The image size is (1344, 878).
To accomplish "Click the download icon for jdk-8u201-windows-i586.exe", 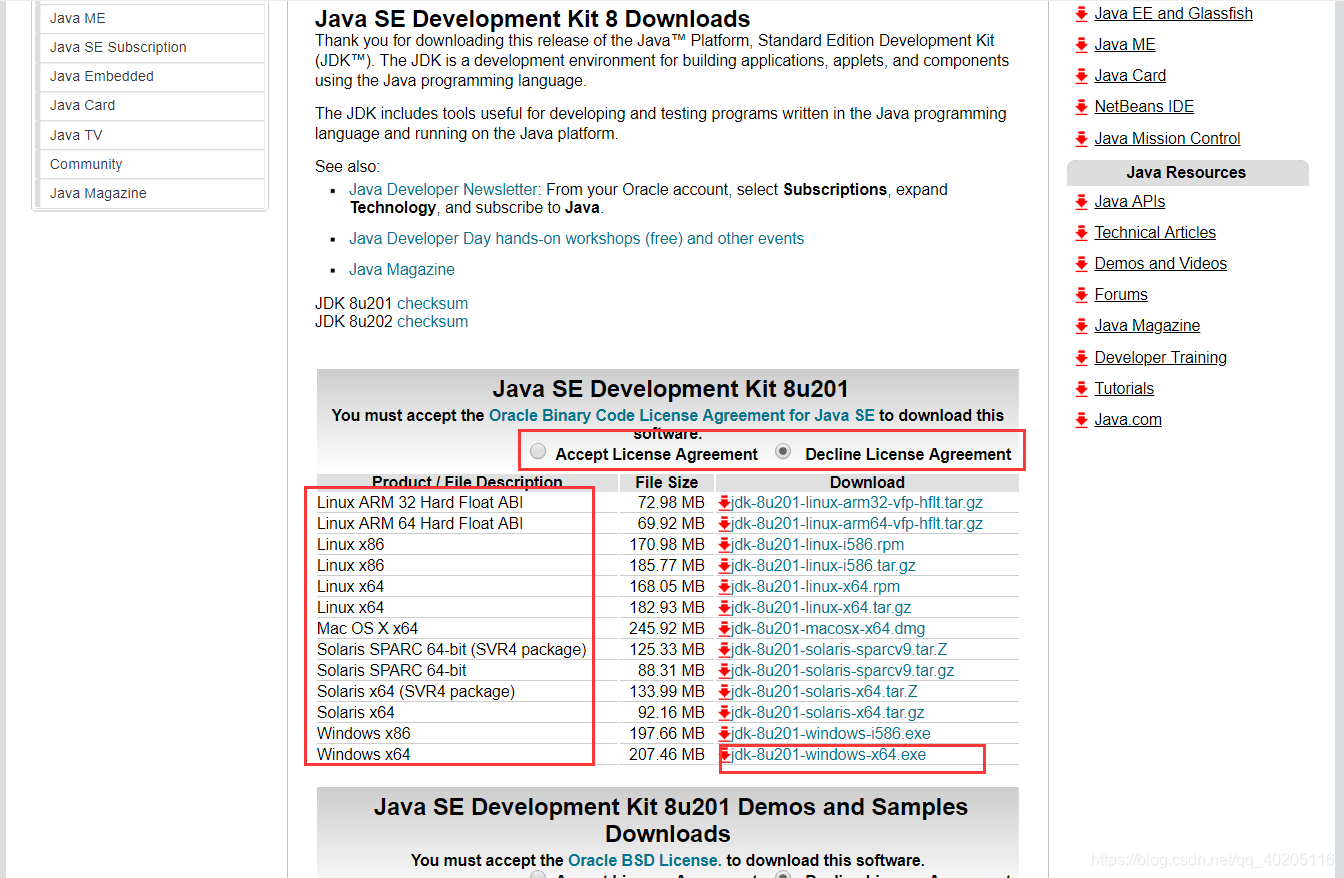I will click(x=725, y=734).
